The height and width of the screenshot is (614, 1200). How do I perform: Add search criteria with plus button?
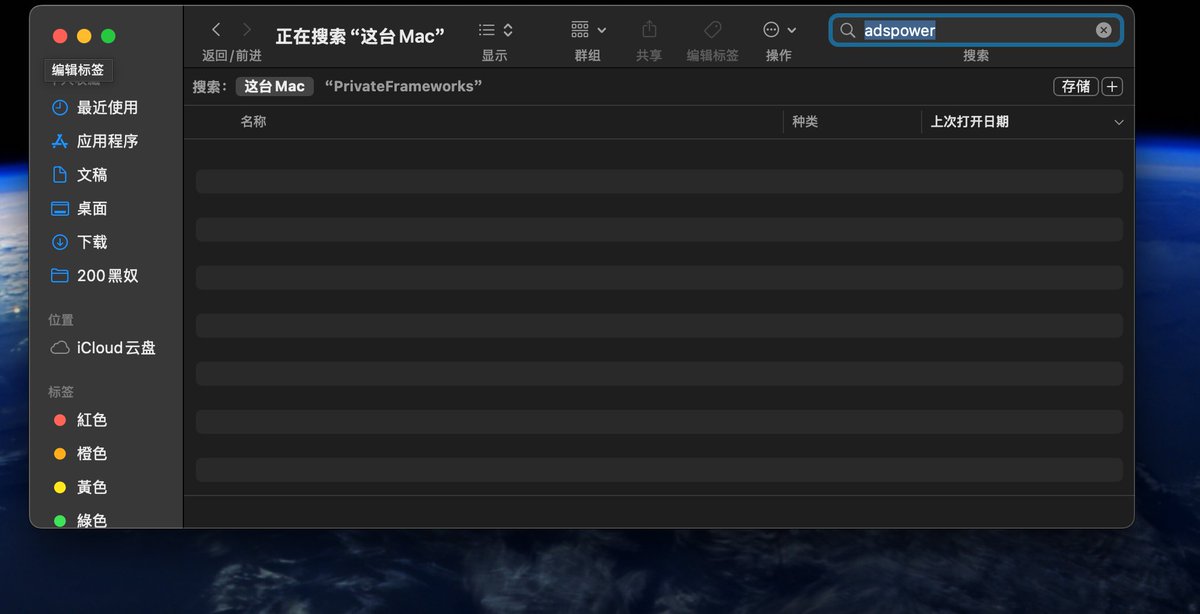click(x=1112, y=87)
